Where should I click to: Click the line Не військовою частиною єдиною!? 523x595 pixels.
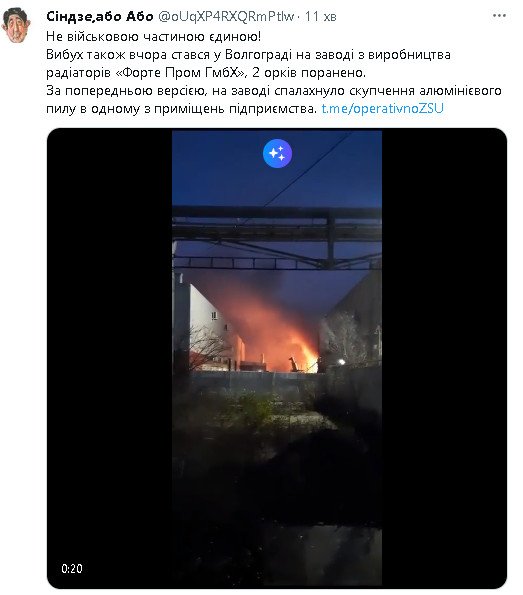[x=154, y=36]
